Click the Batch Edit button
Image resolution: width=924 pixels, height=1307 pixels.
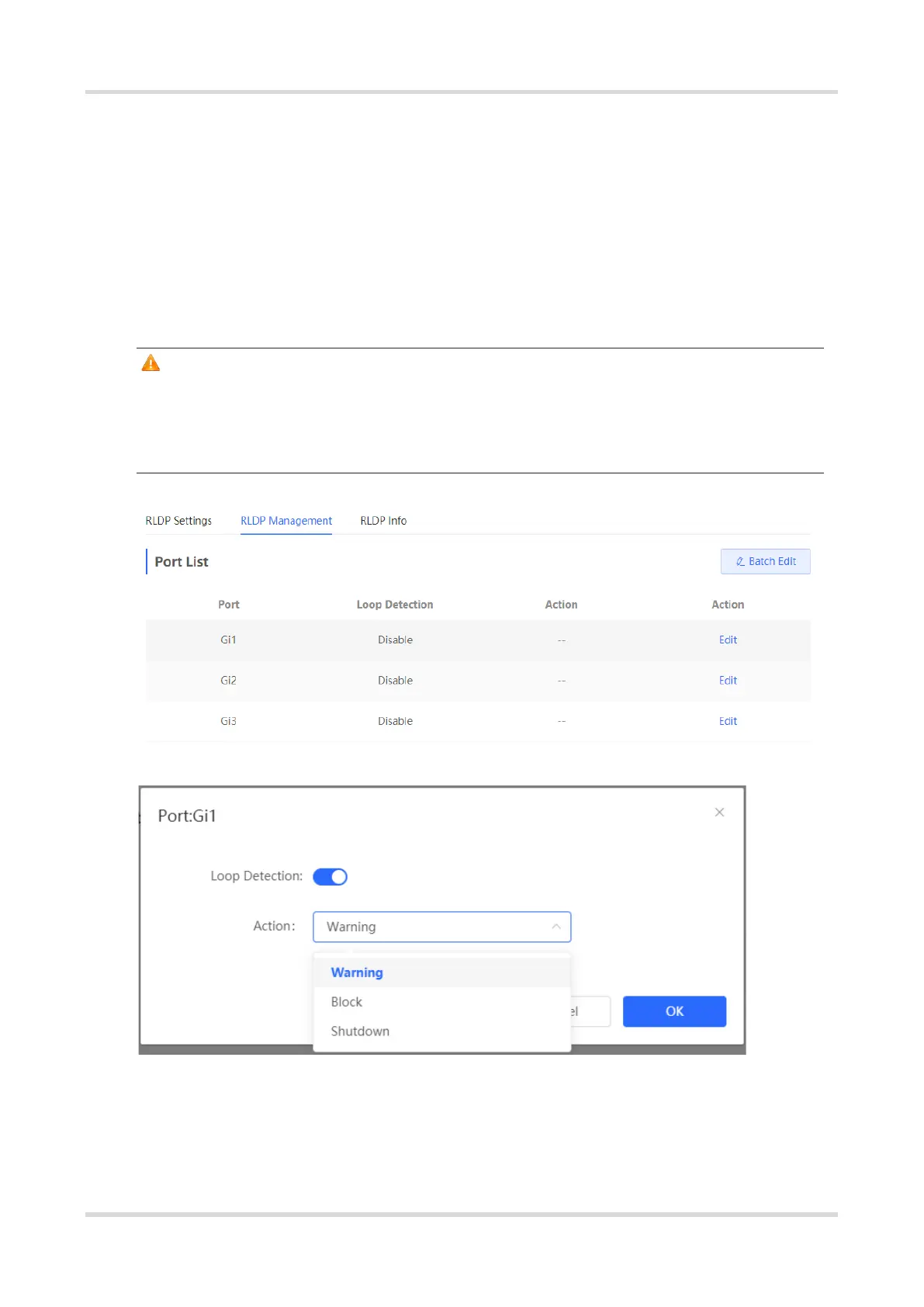[x=765, y=561]
